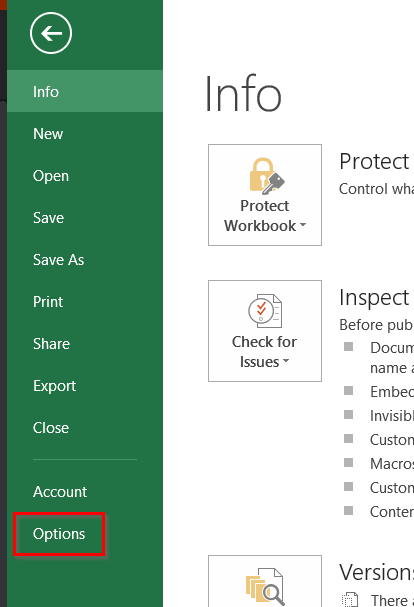Click the Check for Issues button label
Viewport: 414px width, 607px height.
264,352
